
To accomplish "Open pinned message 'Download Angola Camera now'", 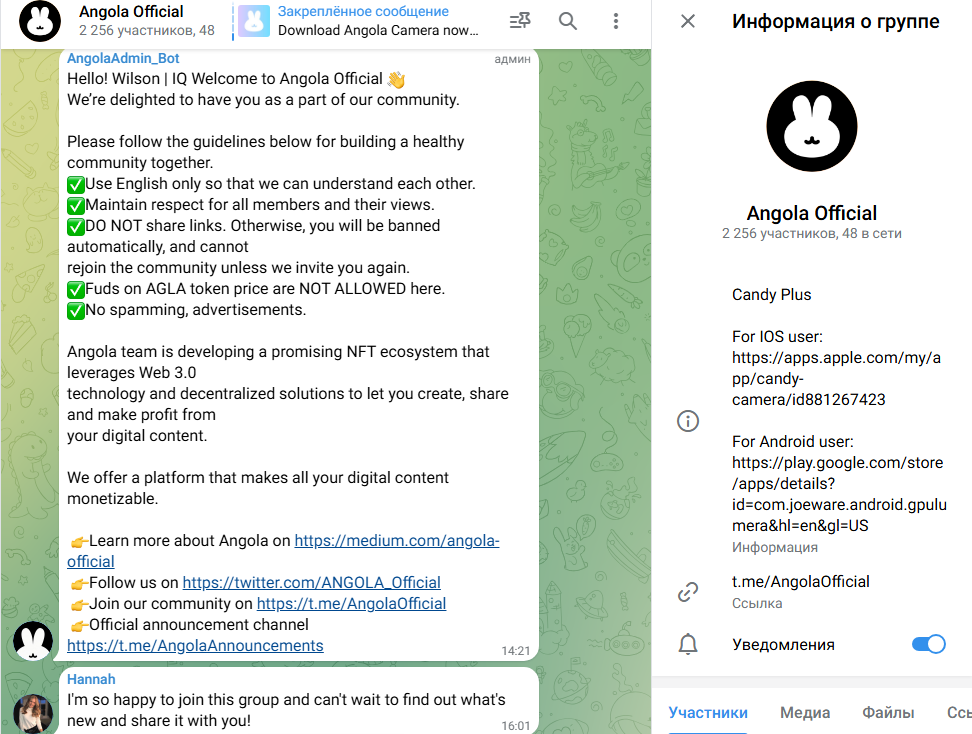I will pyautogui.click(x=378, y=30).
